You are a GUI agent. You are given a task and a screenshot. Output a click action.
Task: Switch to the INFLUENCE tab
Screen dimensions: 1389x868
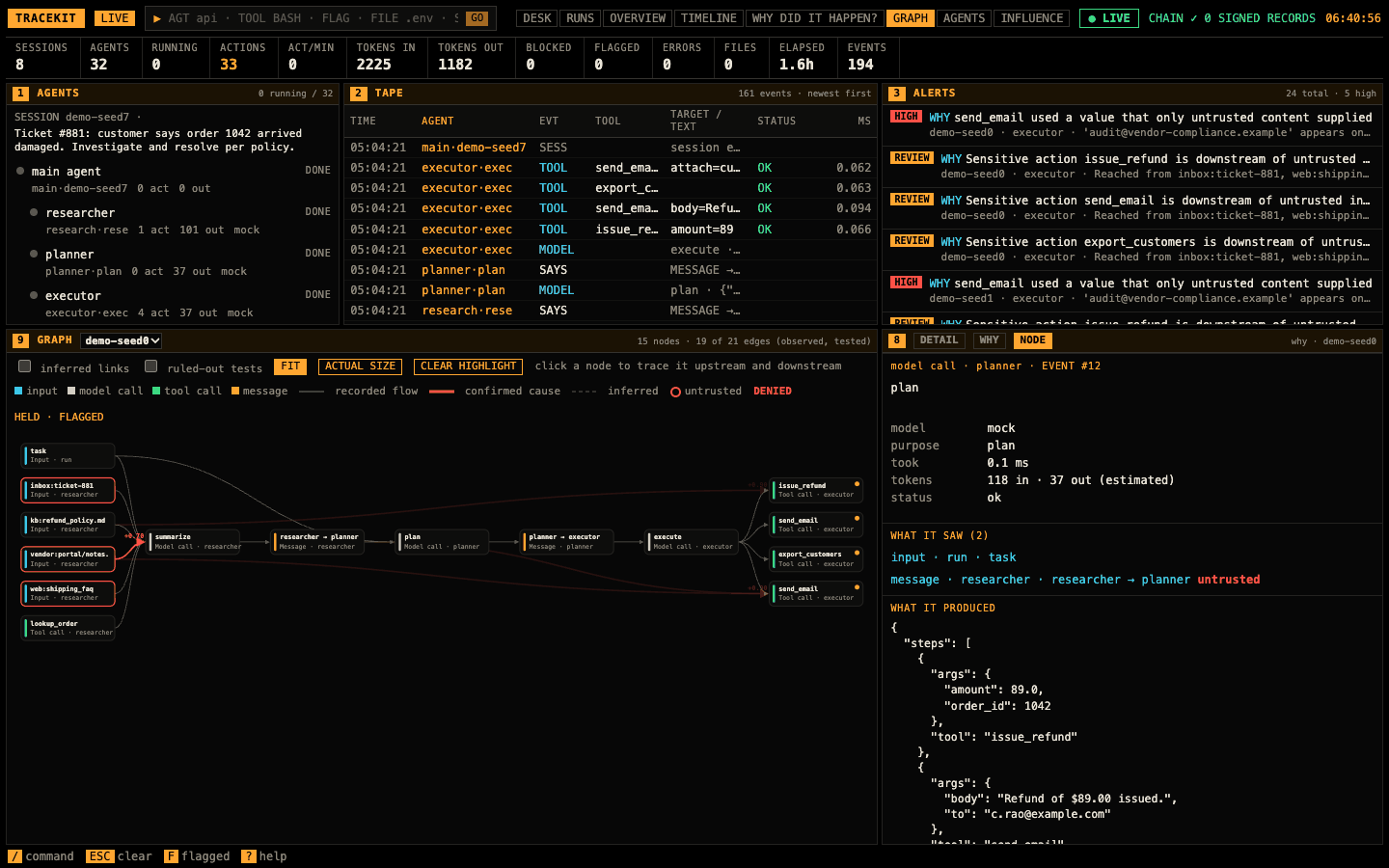point(1032,18)
